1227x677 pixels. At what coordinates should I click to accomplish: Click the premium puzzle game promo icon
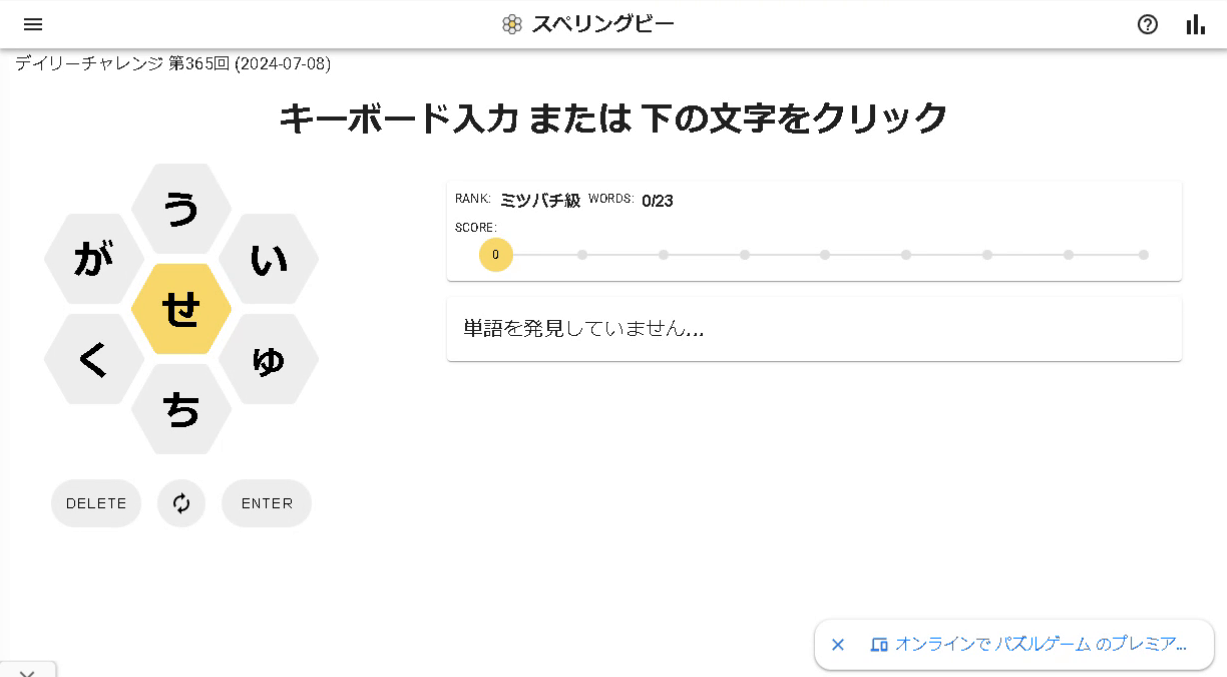click(879, 645)
